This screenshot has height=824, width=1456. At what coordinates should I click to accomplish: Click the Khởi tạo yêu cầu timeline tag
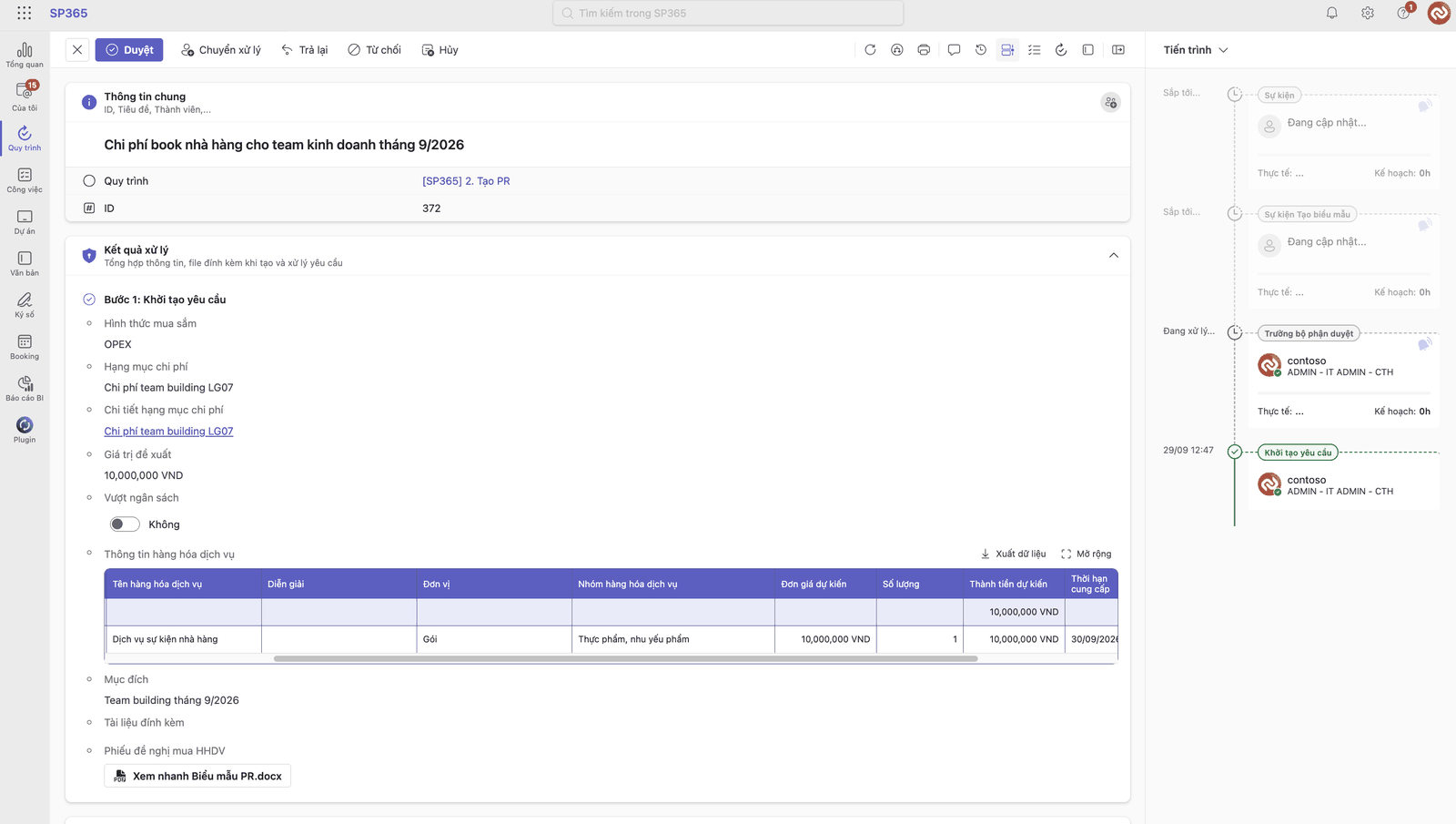[1298, 453]
